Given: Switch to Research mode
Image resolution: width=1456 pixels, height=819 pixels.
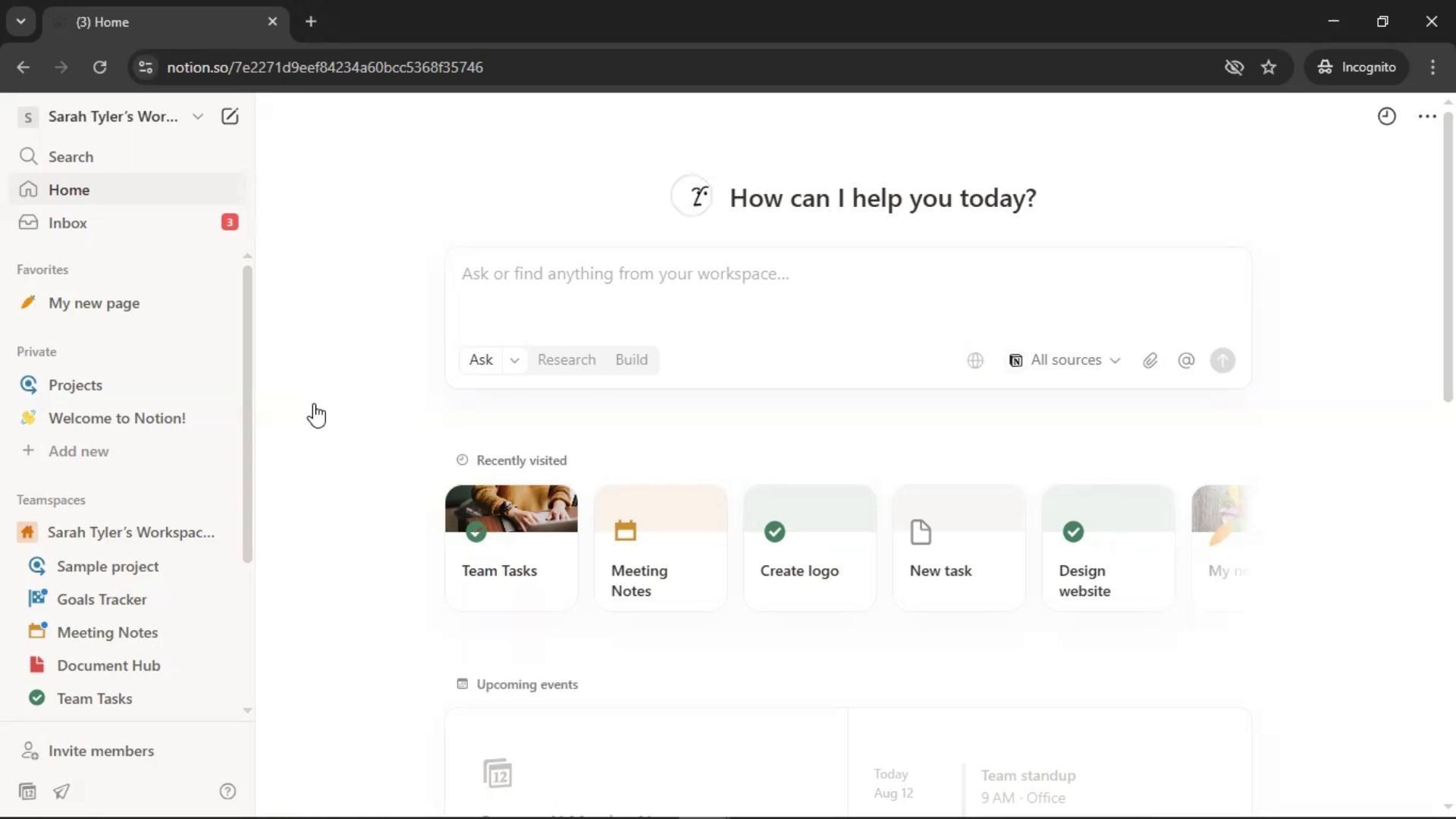Looking at the screenshot, I should (566, 360).
